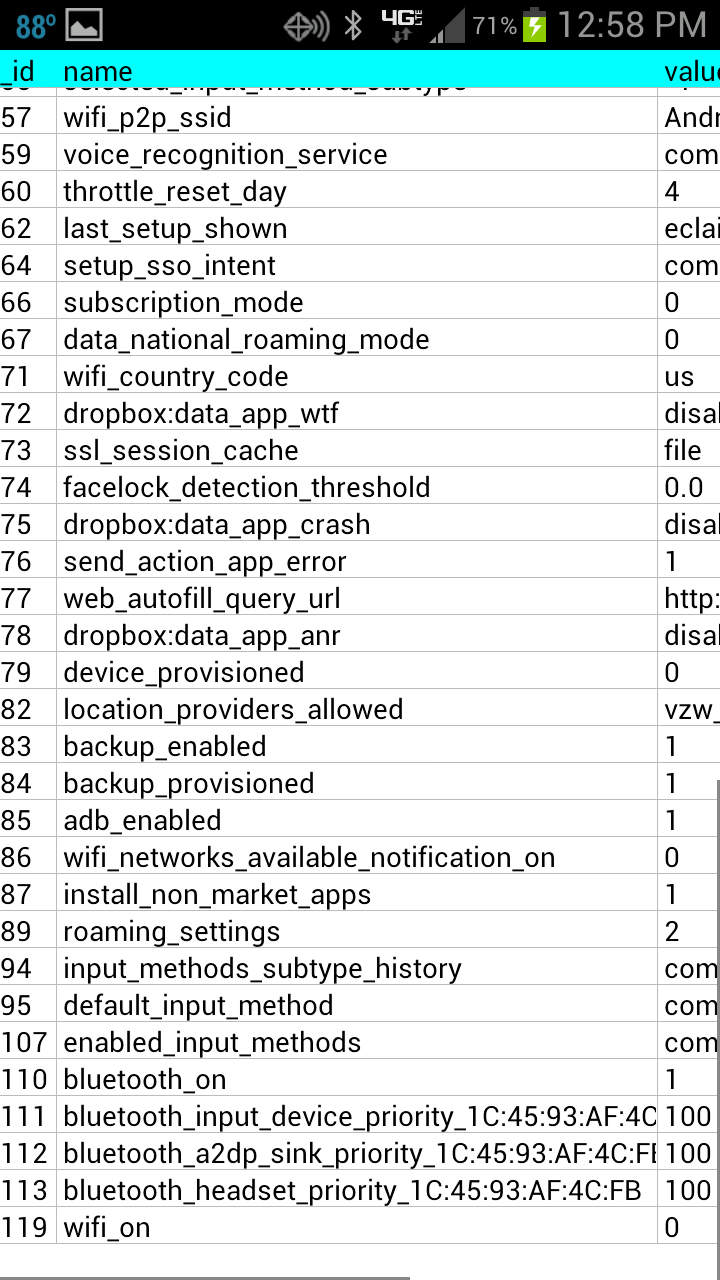
Task: Select the name column header
Action: [x=98, y=71]
